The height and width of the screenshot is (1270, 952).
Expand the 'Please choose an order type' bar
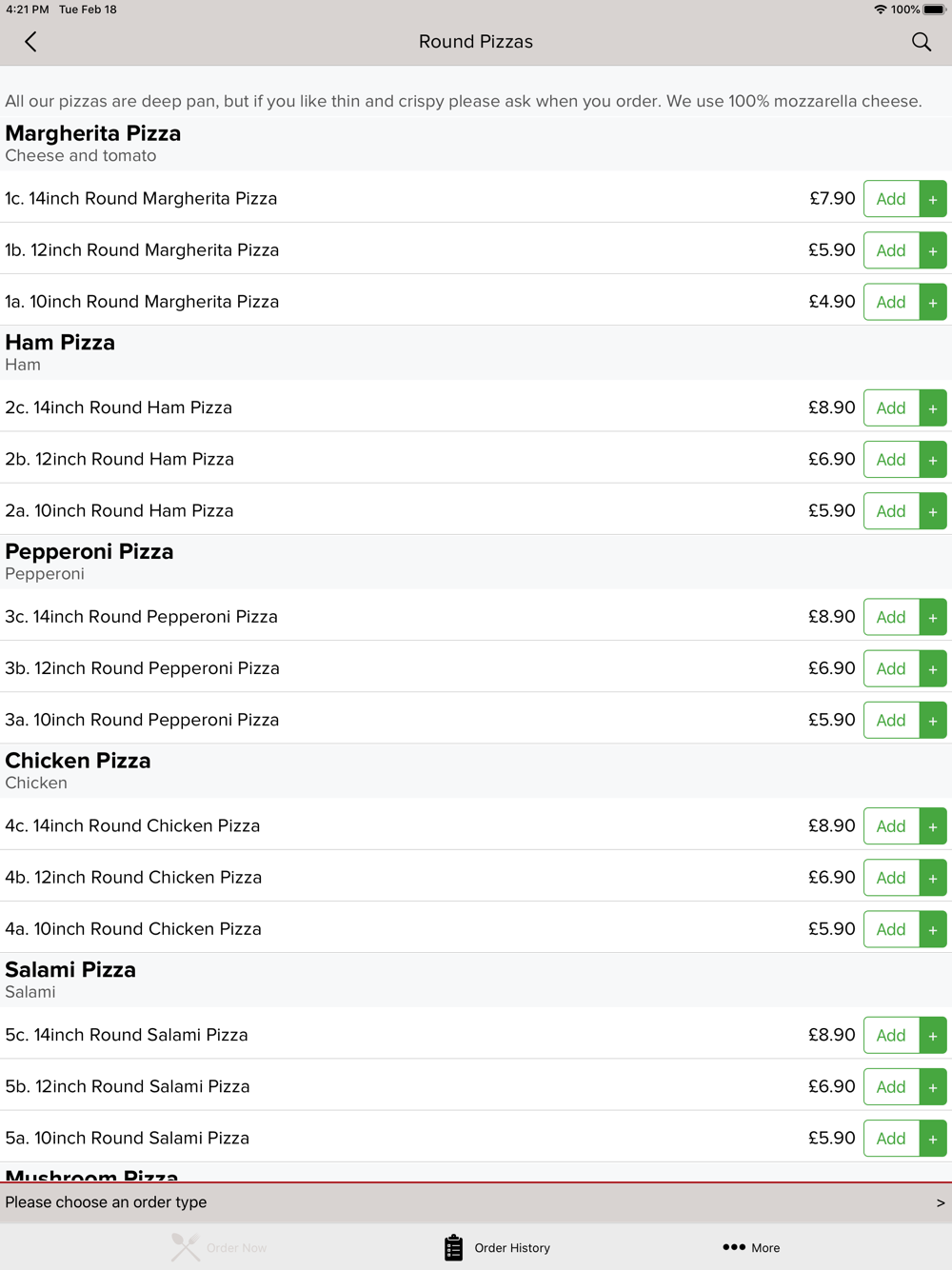pos(476,1202)
